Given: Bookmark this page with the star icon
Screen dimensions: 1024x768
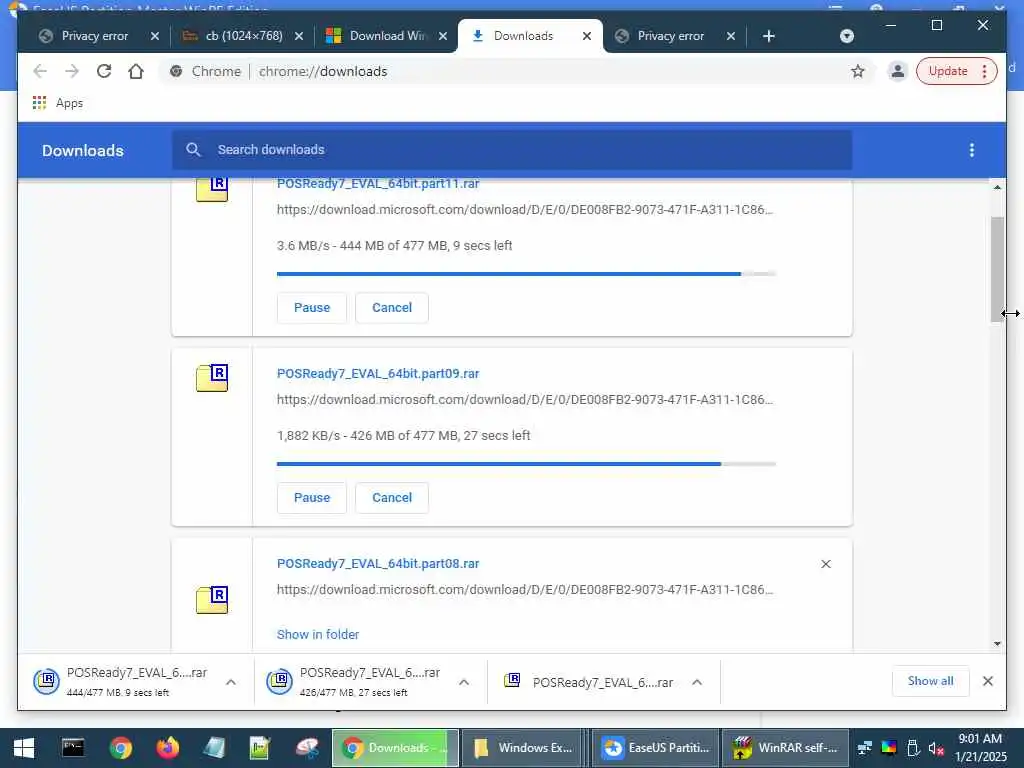Looking at the screenshot, I should (x=857, y=71).
